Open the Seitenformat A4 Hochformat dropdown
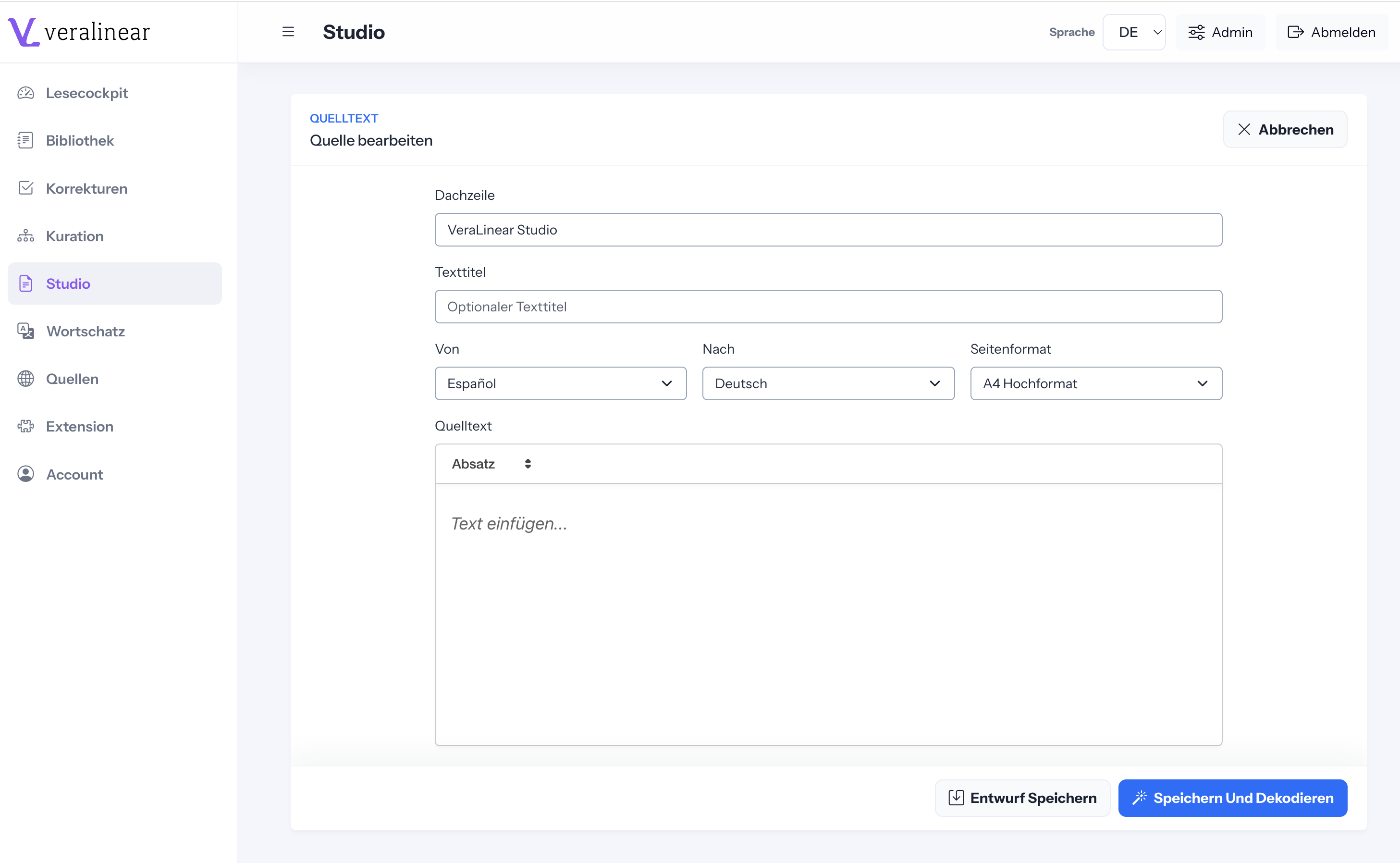Screen dimensions: 1400x863 [1096, 383]
